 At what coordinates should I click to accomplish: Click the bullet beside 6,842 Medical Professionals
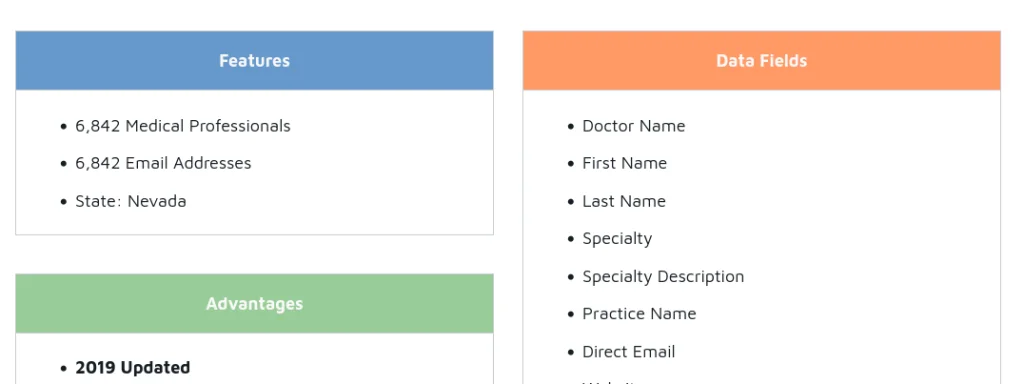pos(63,127)
